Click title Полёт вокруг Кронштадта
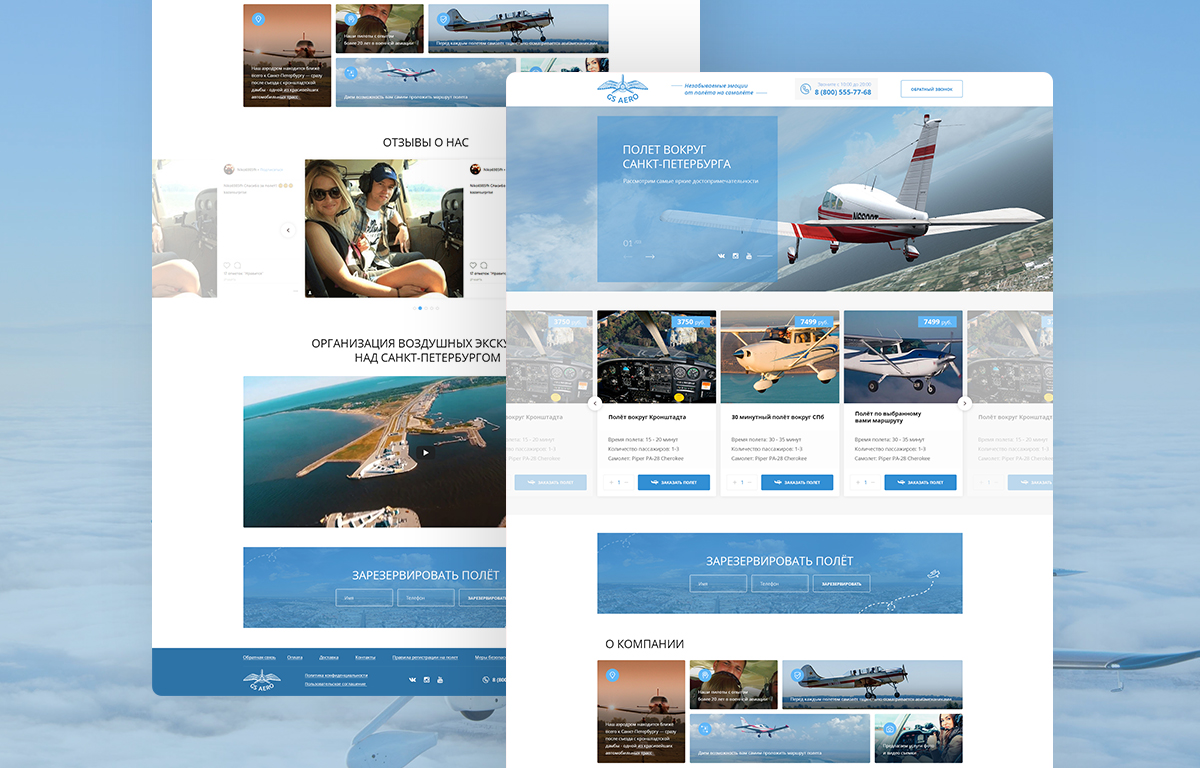This screenshot has height=768, width=1200. coord(647,416)
